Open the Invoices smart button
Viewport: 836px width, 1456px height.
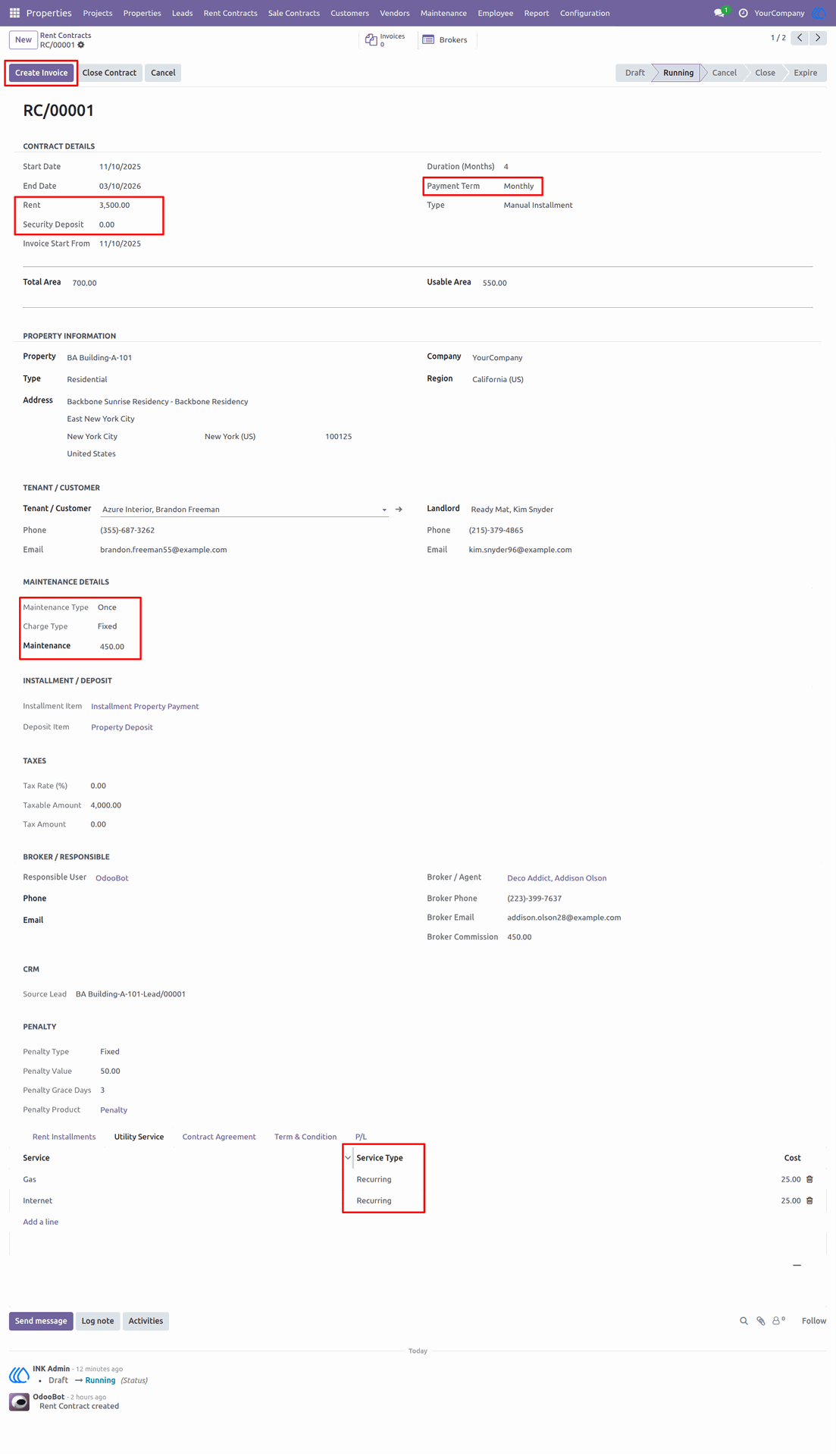(386, 39)
